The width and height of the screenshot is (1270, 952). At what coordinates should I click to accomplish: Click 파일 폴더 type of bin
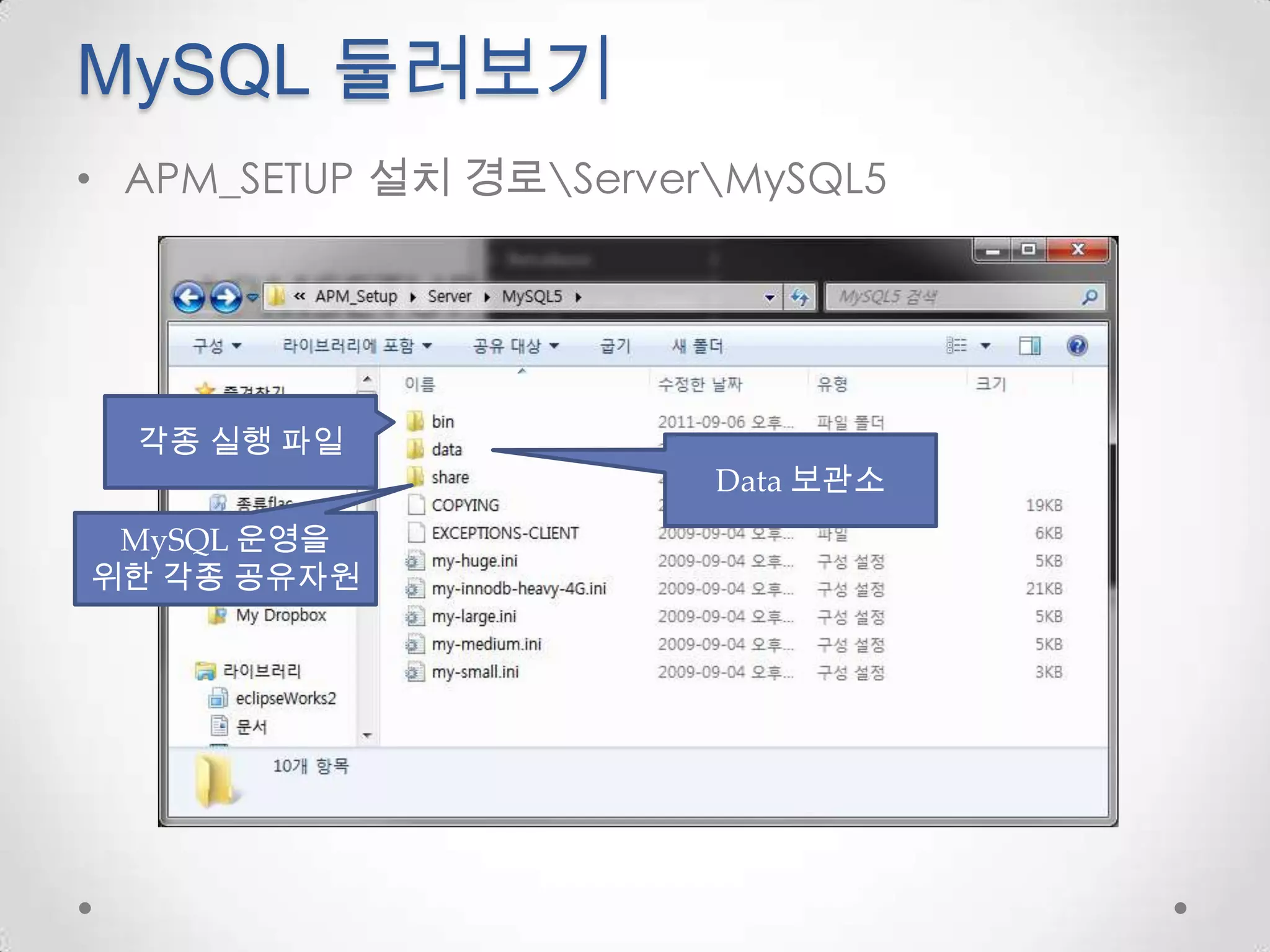[850, 423]
